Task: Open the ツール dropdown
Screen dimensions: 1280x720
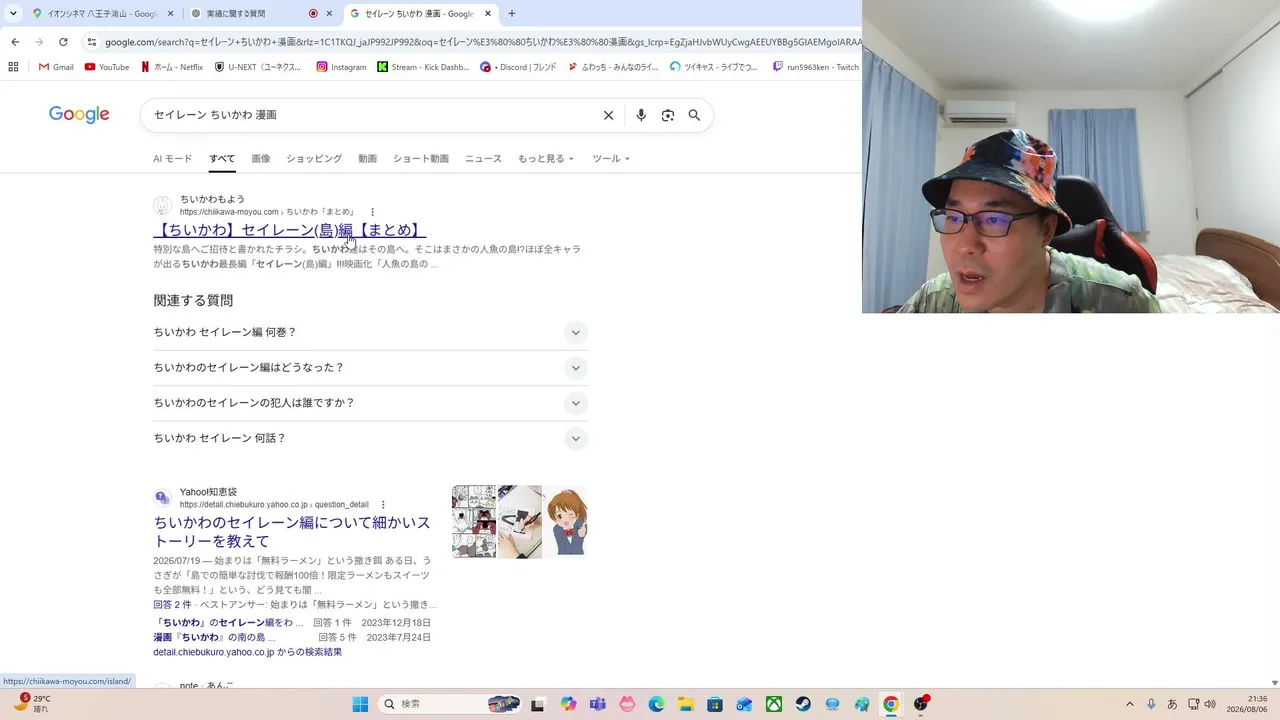Action: pos(611,159)
